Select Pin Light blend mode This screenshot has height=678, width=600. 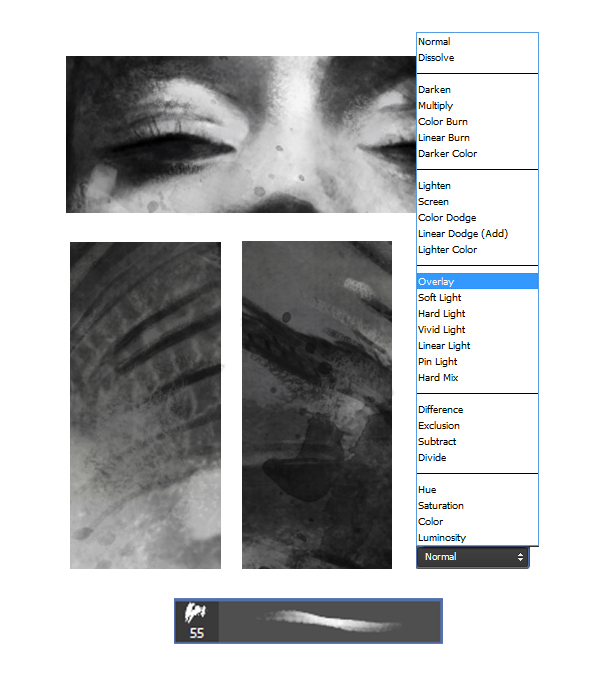click(x=477, y=362)
